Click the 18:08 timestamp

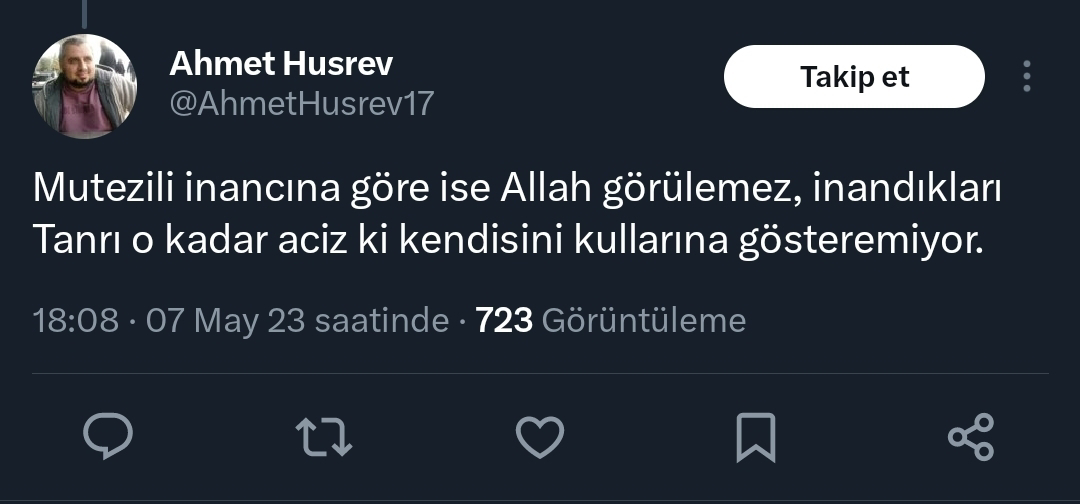[x=76, y=321]
